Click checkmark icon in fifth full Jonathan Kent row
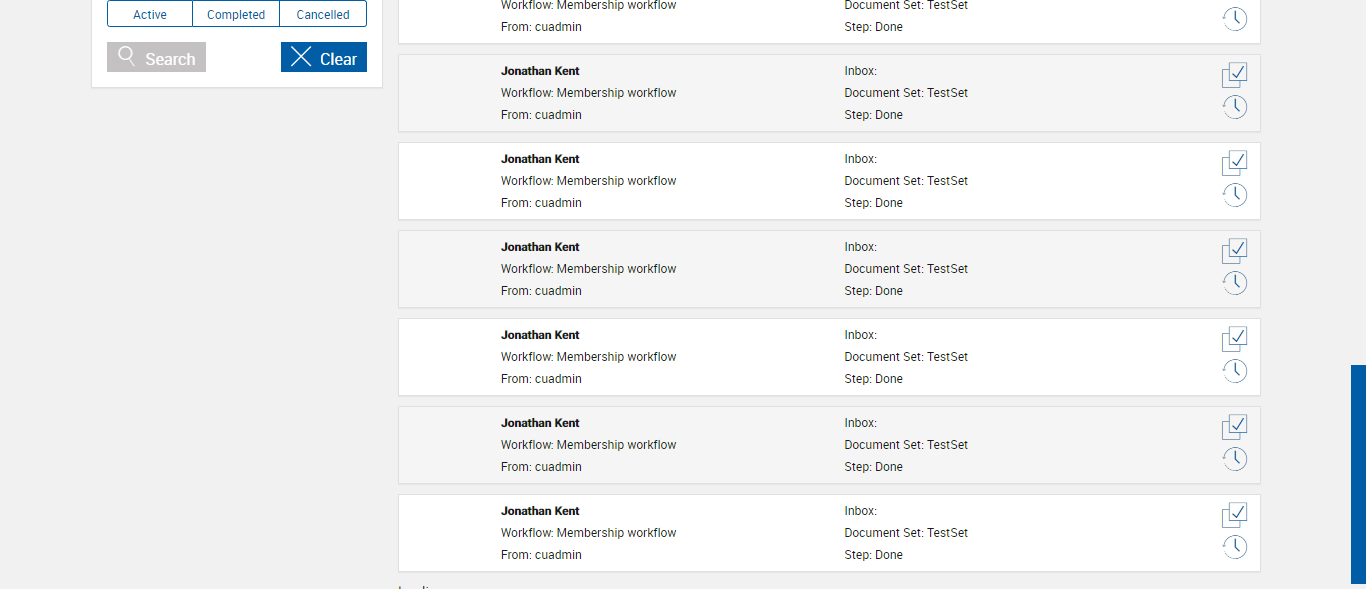The image size is (1366, 589). [x=1235, y=427]
